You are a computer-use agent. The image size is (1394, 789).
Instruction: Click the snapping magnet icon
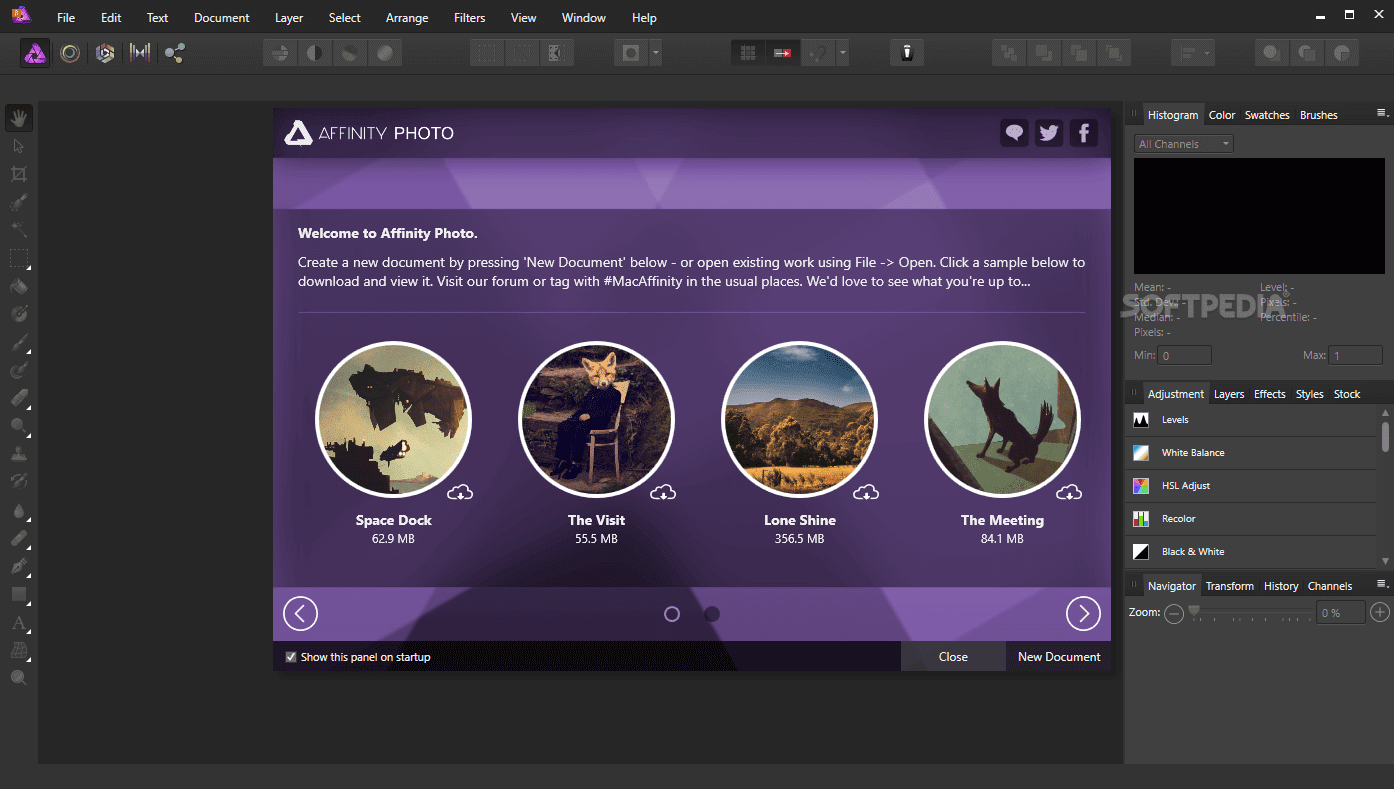click(x=818, y=53)
